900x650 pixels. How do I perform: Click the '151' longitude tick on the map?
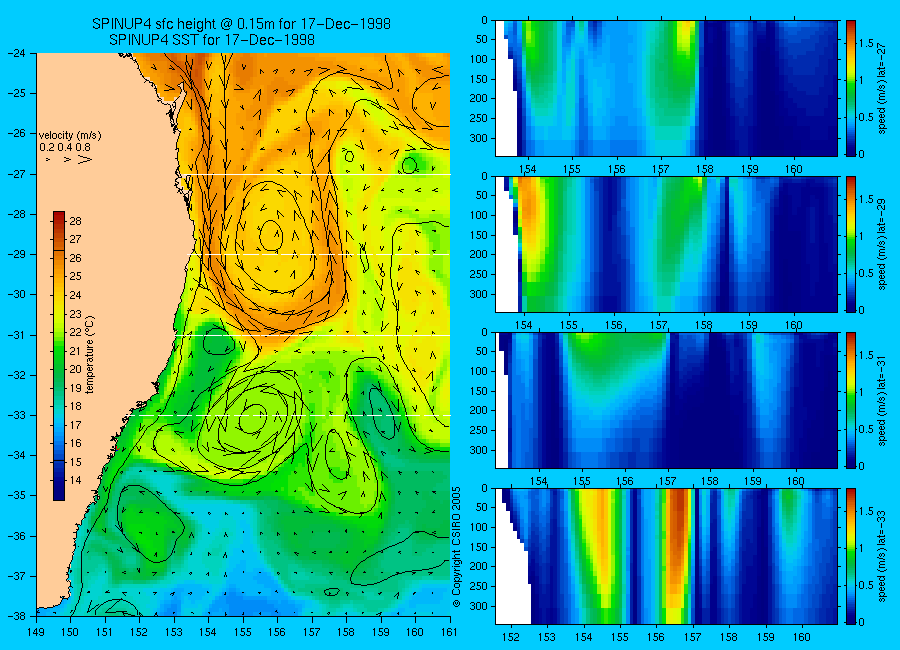(105, 632)
